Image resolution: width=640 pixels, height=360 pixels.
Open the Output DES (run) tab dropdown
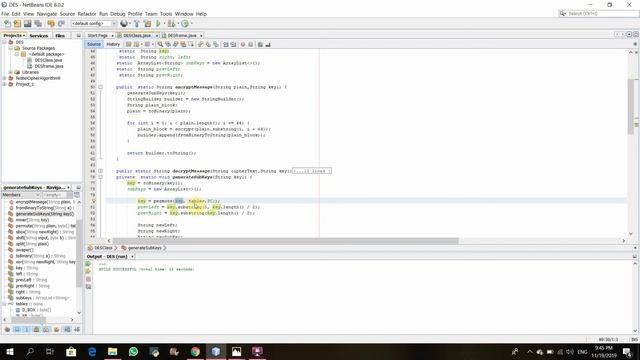tap(132, 256)
